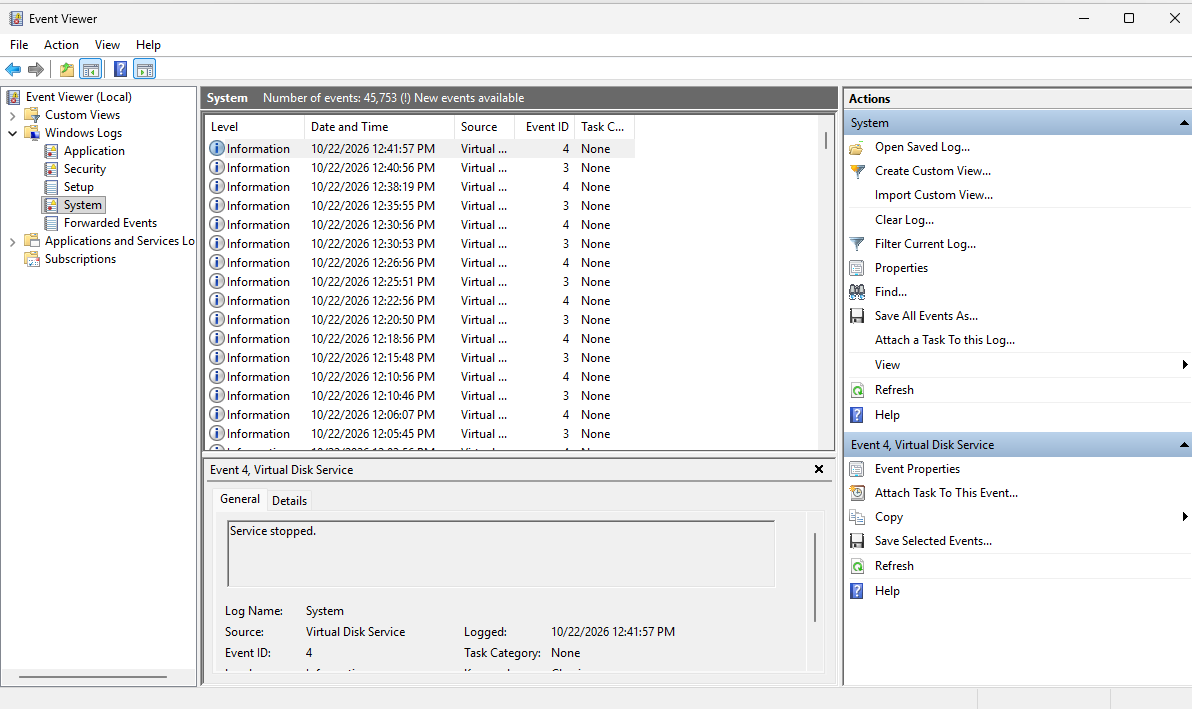Click Clear Log... in Actions pane
Viewport: 1192px width, 709px height.
pyautogui.click(x=904, y=220)
